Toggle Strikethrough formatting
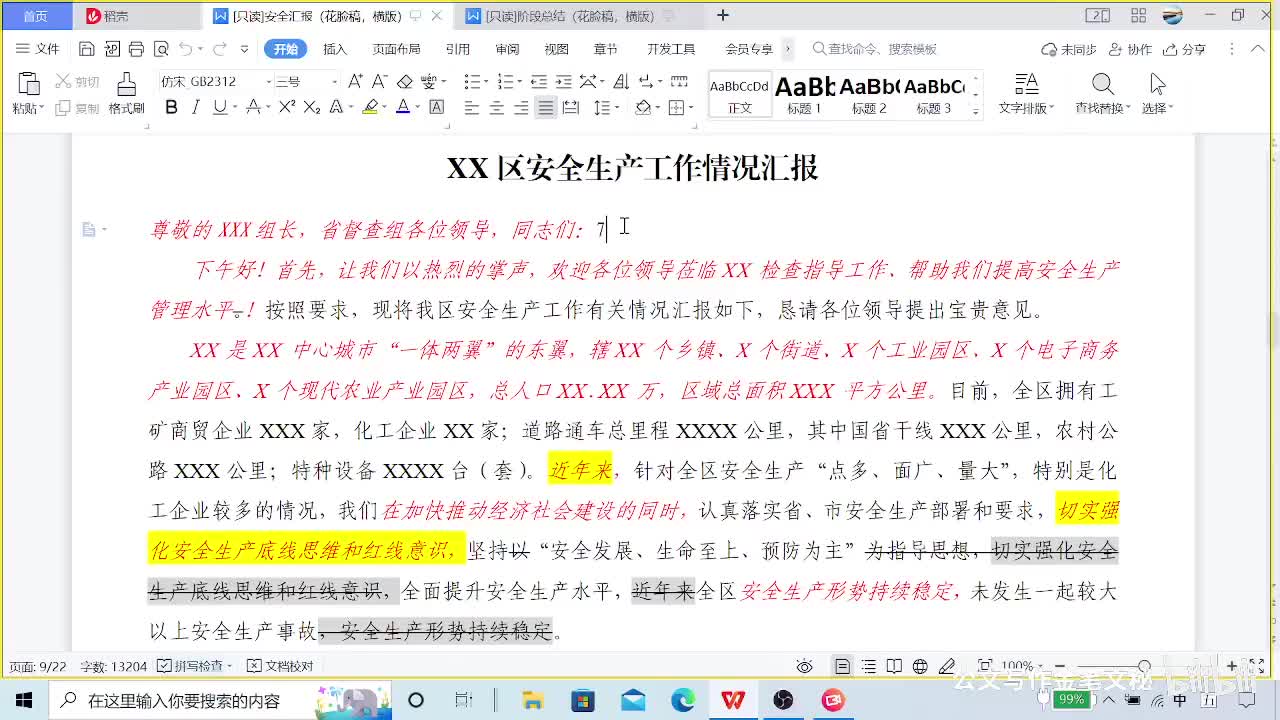This screenshot has height=720, width=1280. 253,108
